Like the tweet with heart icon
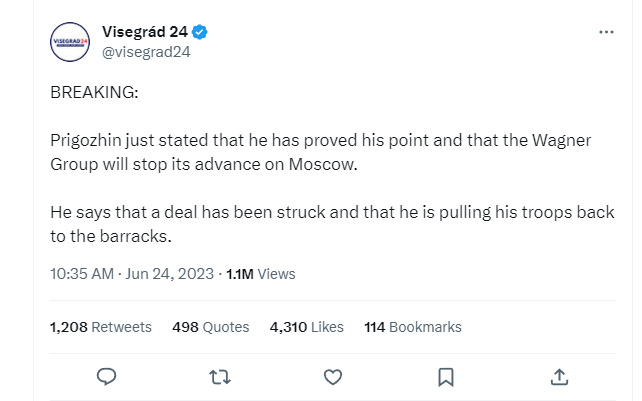Screen dimensions: 642x401 (x=334, y=376)
